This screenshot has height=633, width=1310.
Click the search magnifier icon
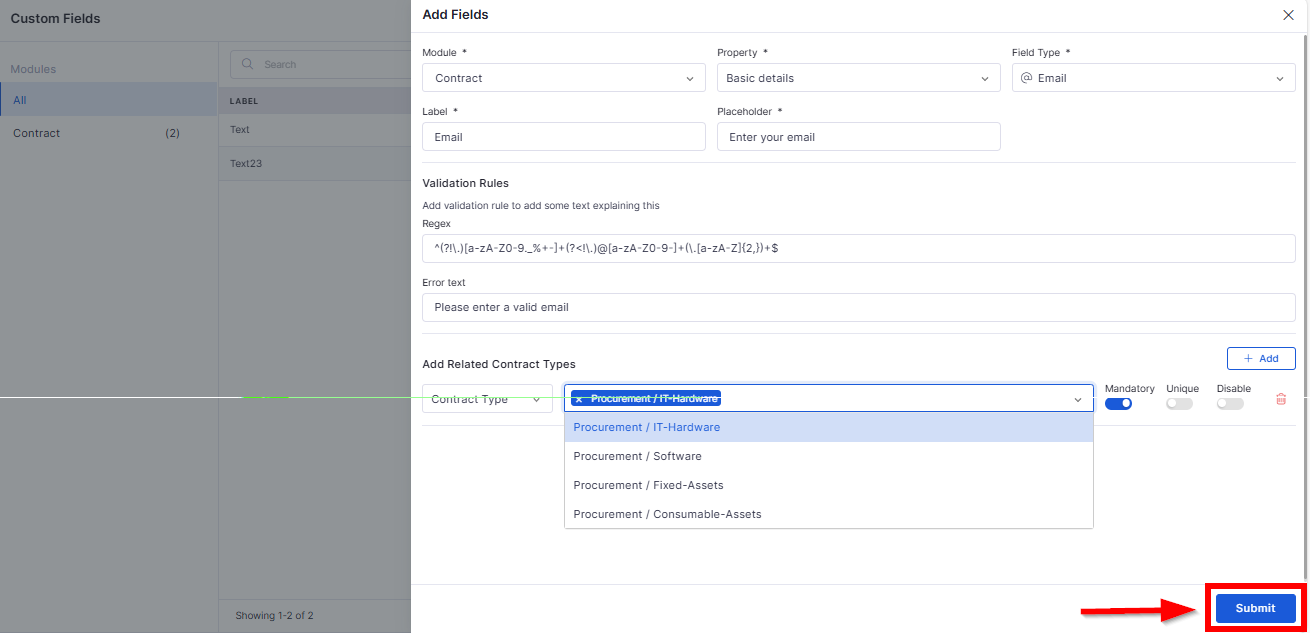[x=248, y=64]
